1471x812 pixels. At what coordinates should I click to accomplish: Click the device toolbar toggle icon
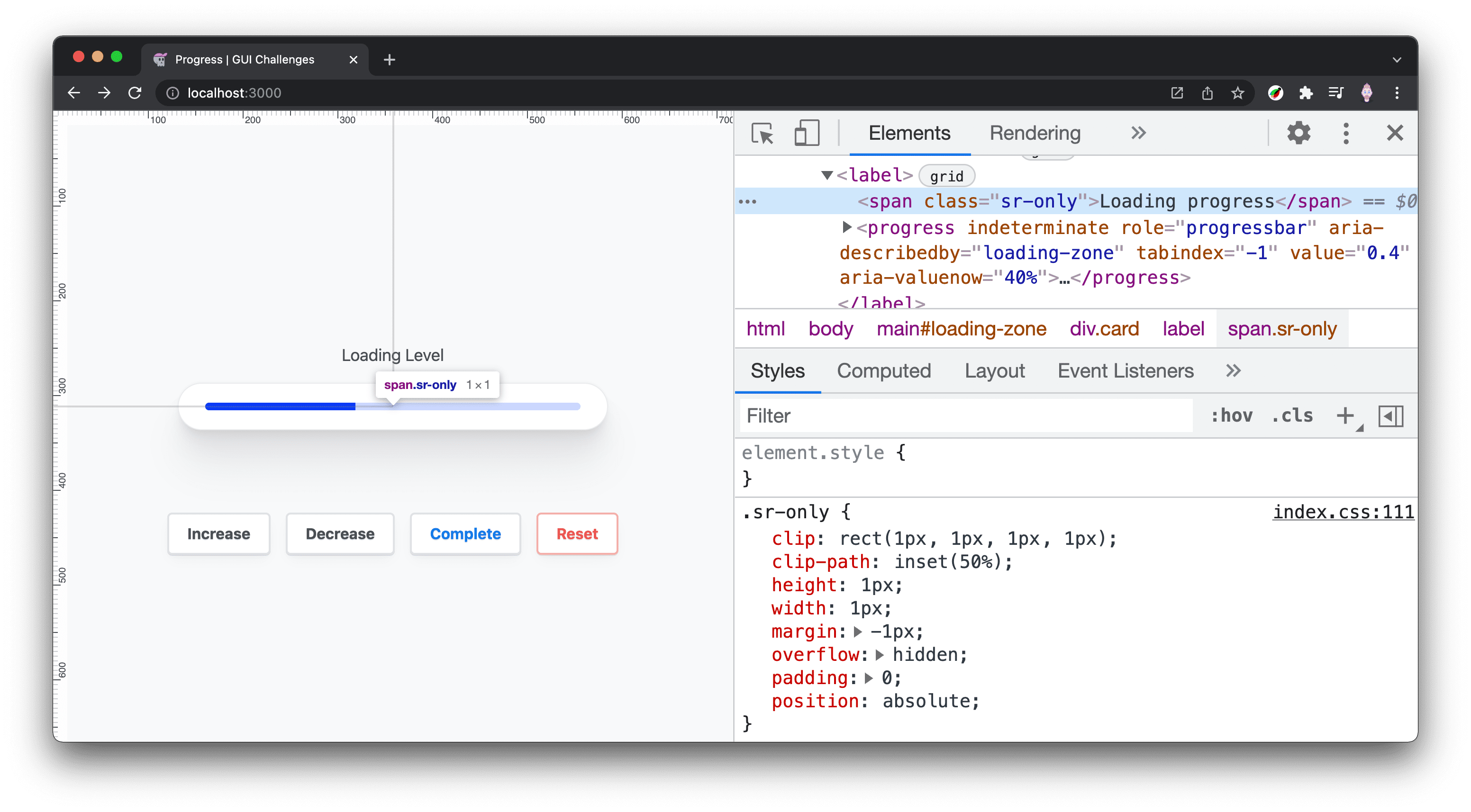click(x=805, y=132)
